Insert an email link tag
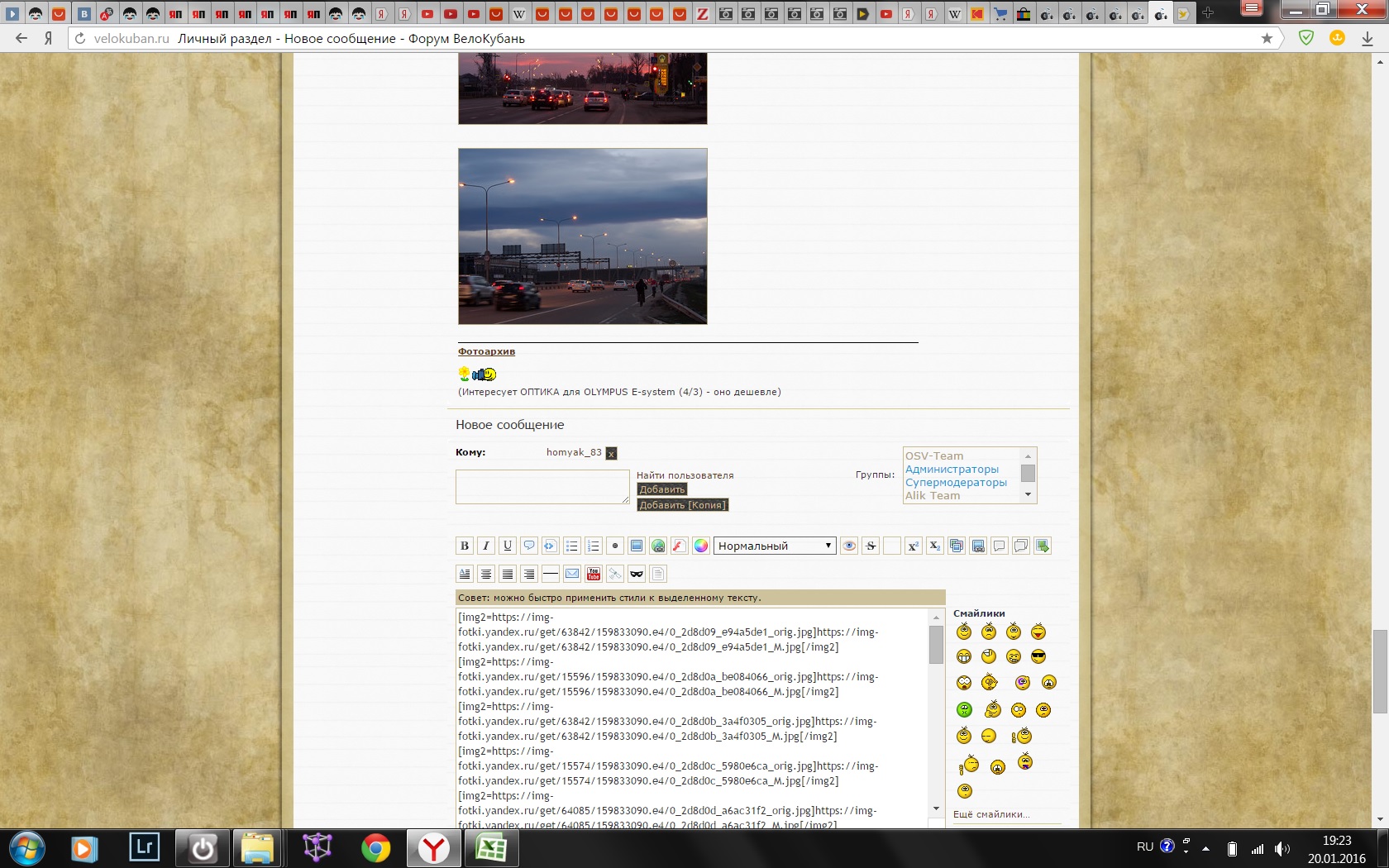This screenshot has height=868, width=1389. click(x=572, y=574)
